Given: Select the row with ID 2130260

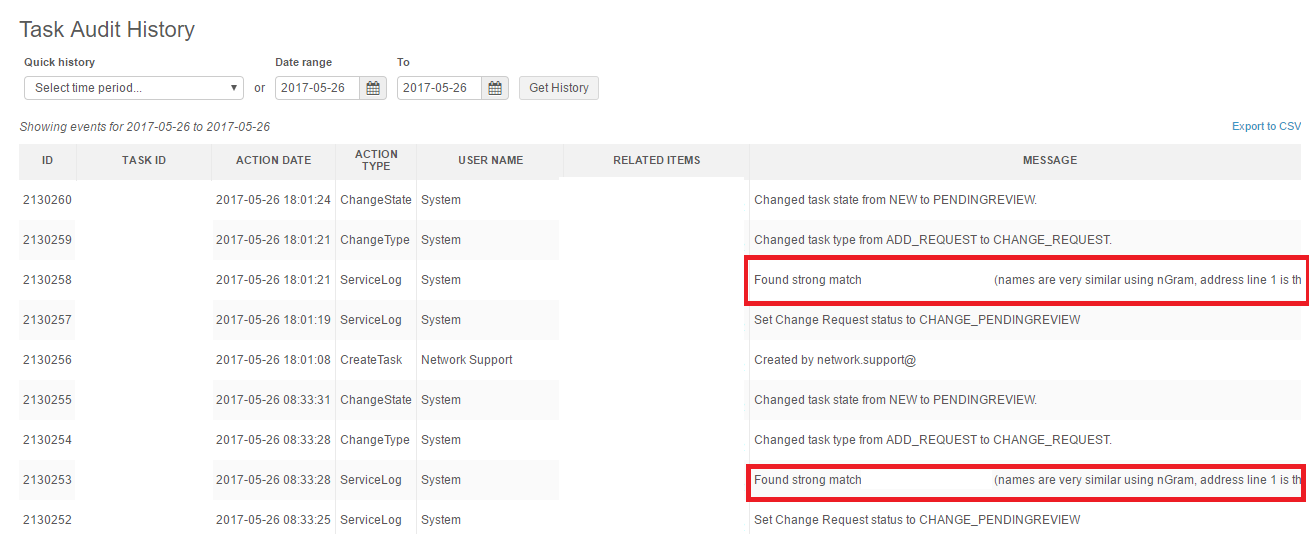Looking at the screenshot, I should pyautogui.click(x=47, y=200).
